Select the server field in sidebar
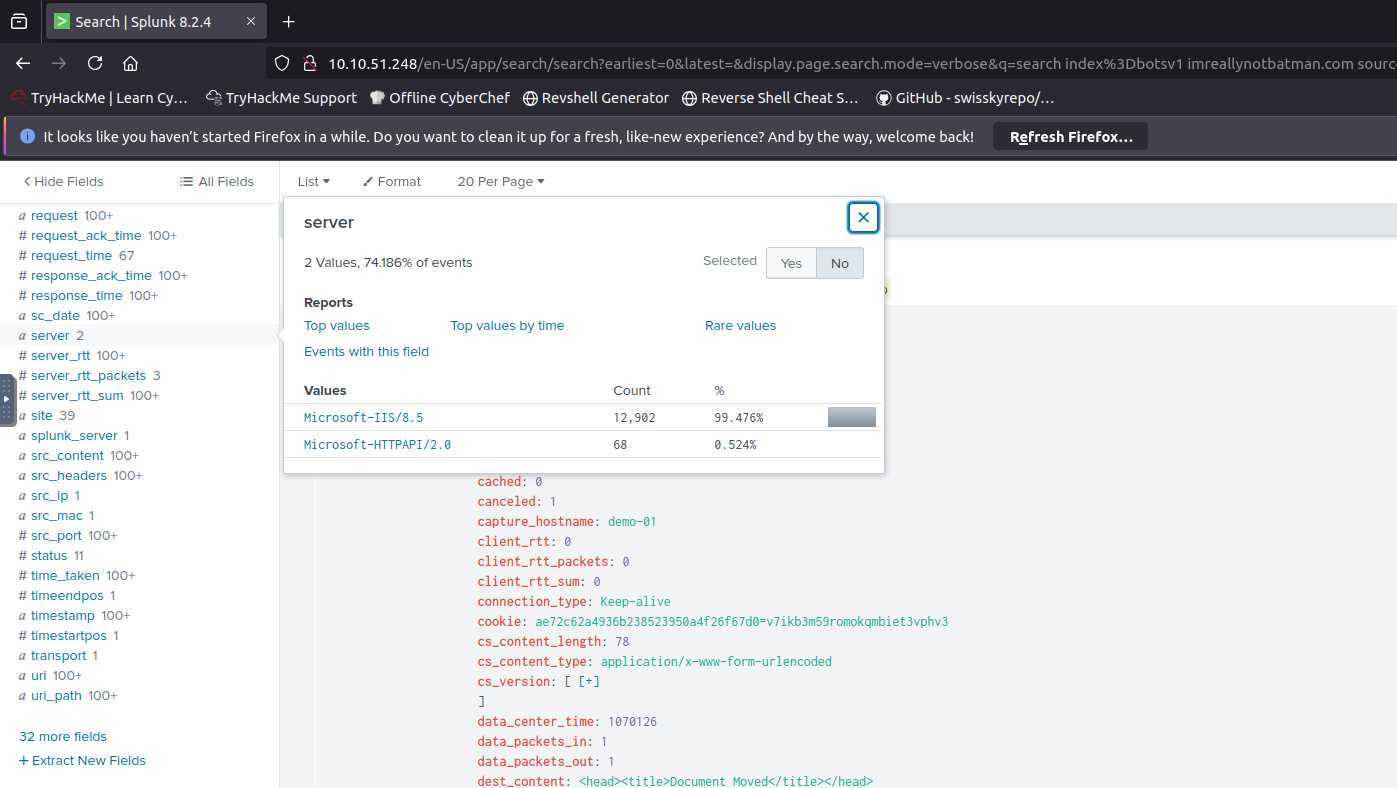The width and height of the screenshot is (1397, 788). [x=50, y=335]
